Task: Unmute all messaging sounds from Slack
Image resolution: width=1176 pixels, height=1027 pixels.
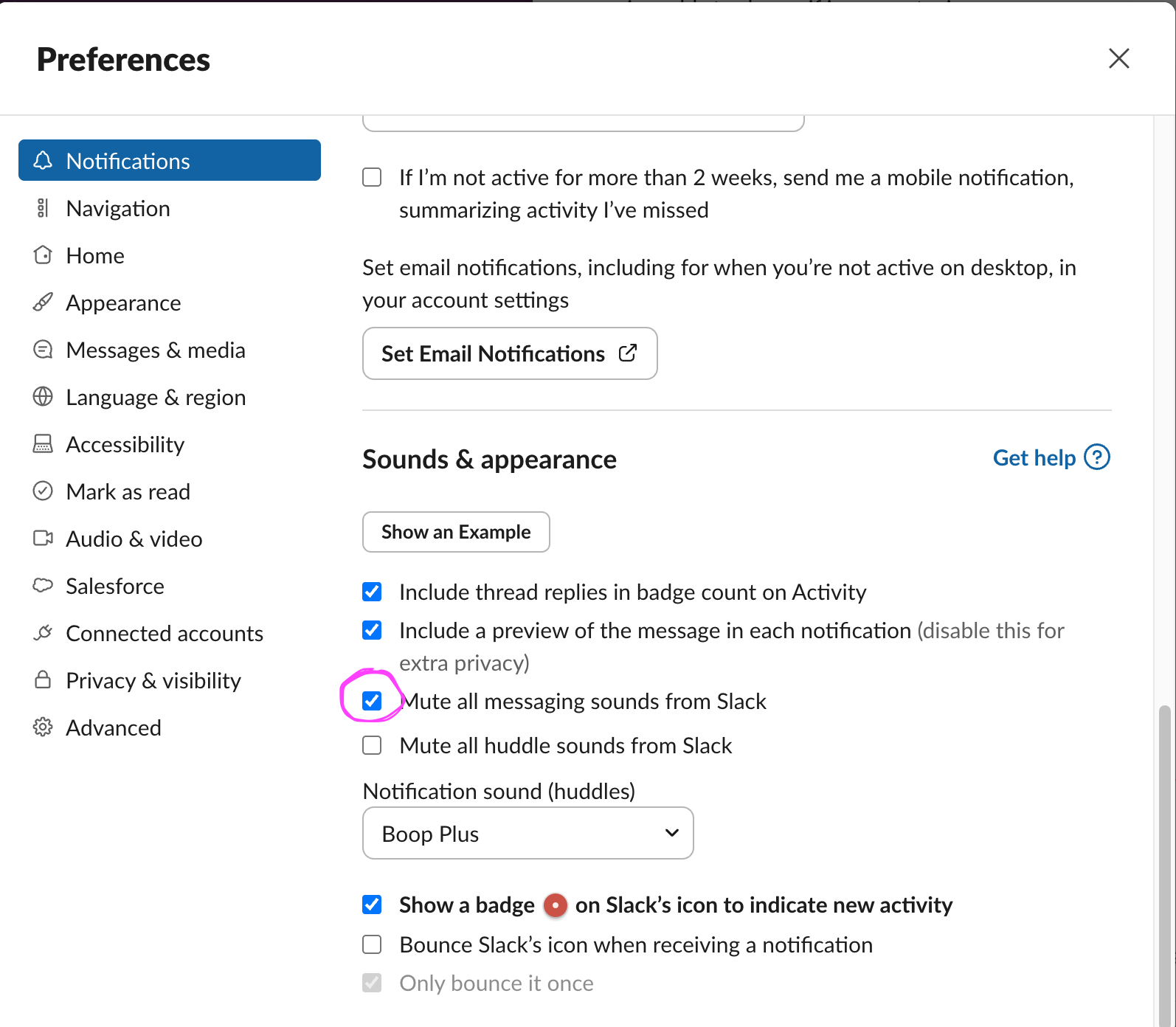Action: pyautogui.click(x=373, y=701)
